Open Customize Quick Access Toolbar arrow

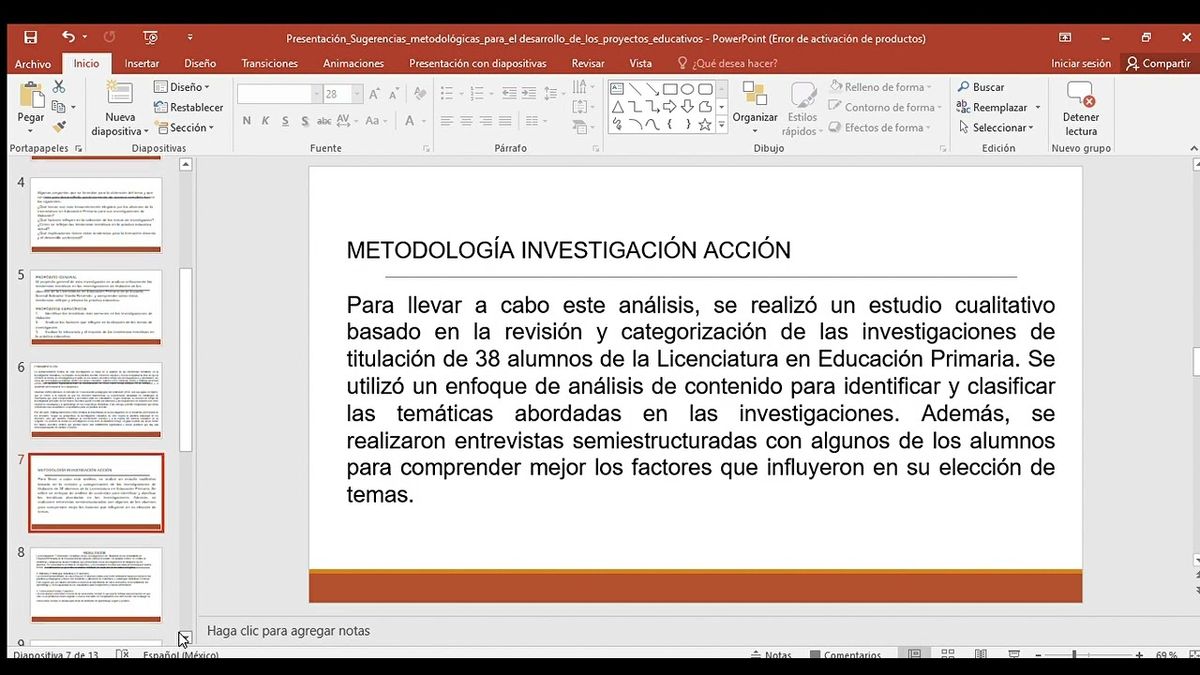point(190,38)
